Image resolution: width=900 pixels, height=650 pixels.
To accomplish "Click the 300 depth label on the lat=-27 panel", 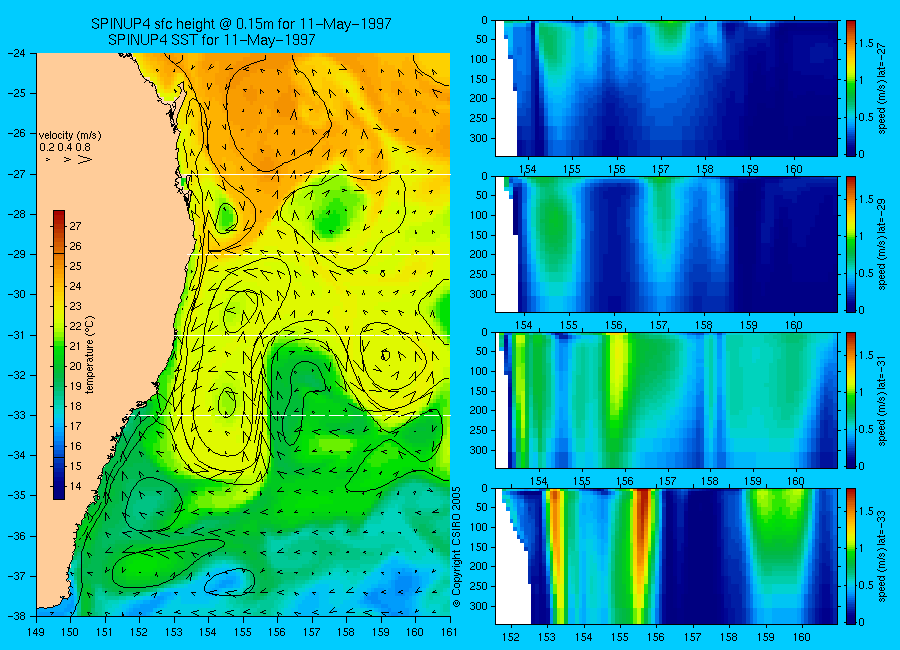I will [x=479, y=138].
